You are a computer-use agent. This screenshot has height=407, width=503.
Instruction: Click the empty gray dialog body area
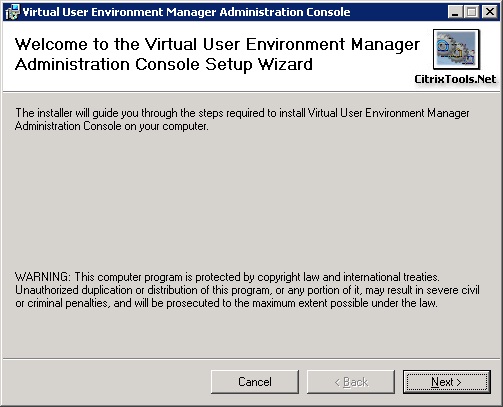(251, 200)
